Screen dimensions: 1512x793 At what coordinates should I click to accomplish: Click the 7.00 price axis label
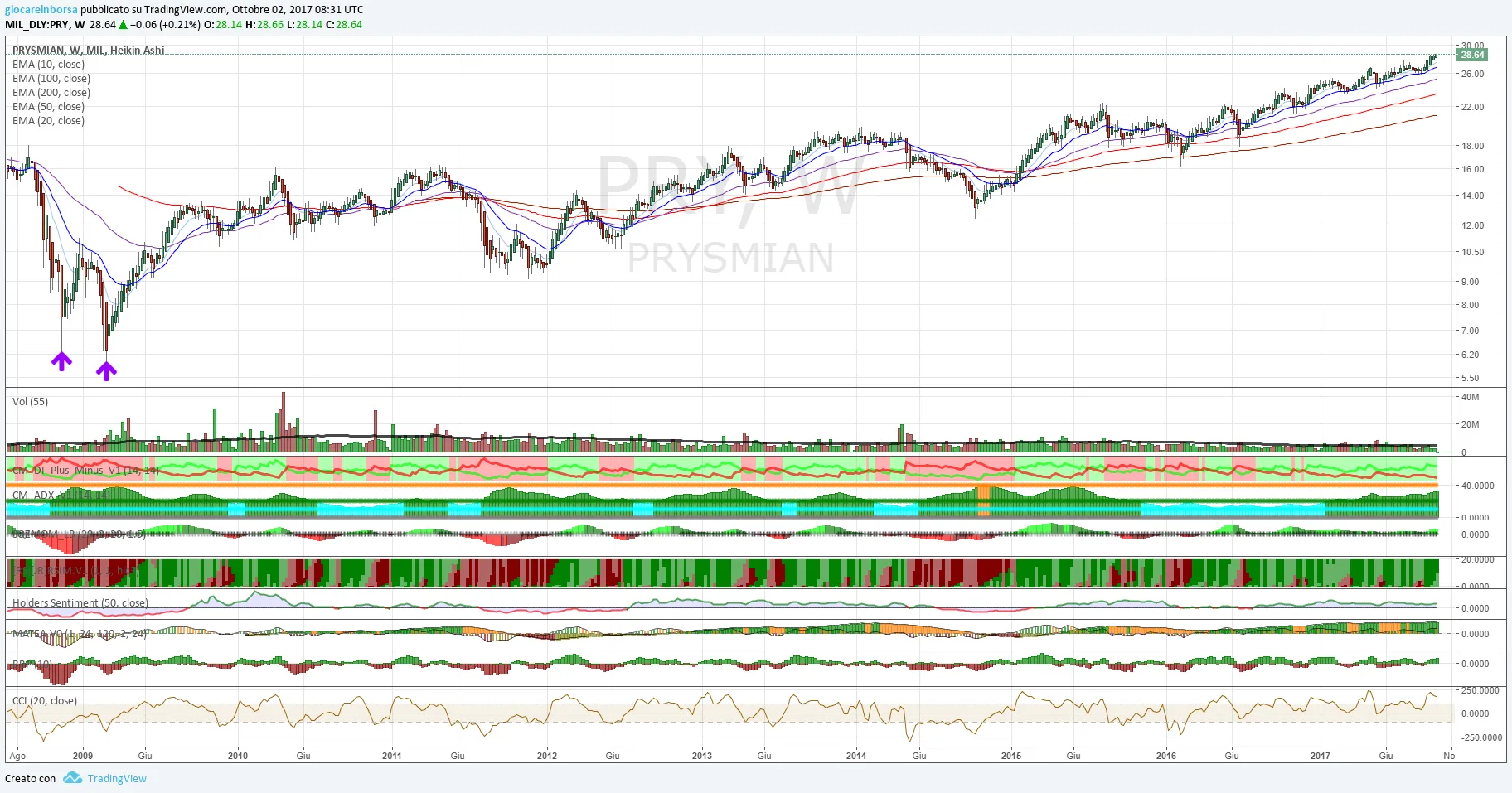point(1471,331)
